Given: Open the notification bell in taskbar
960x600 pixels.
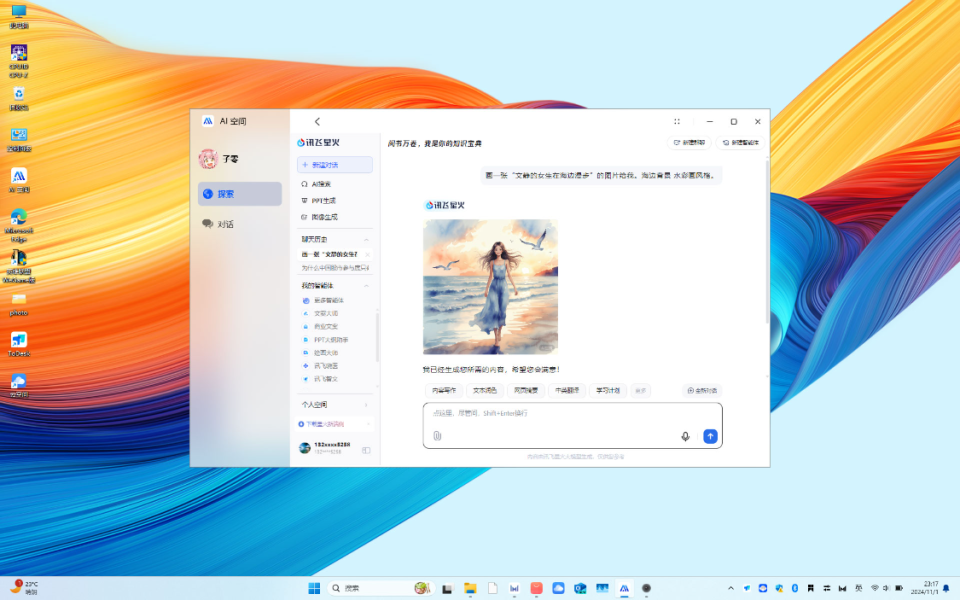Looking at the screenshot, I should [x=947, y=588].
